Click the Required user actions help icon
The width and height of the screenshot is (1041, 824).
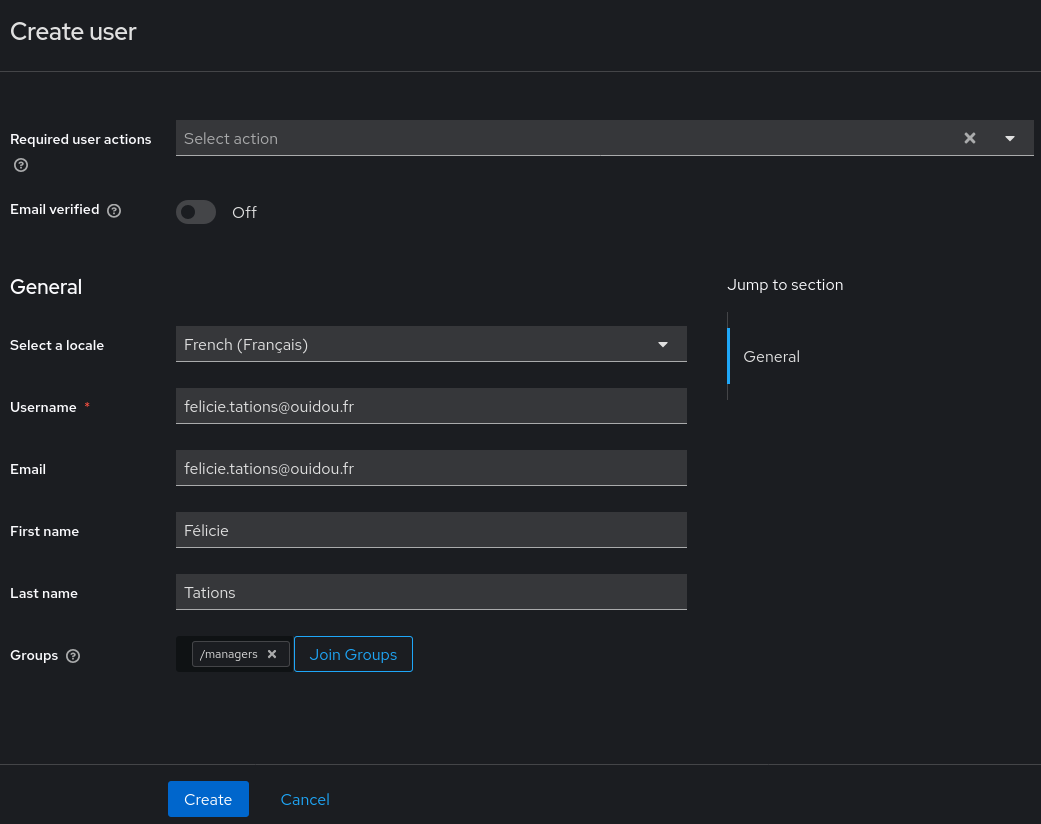pyautogui.click(x=21, y=165)
